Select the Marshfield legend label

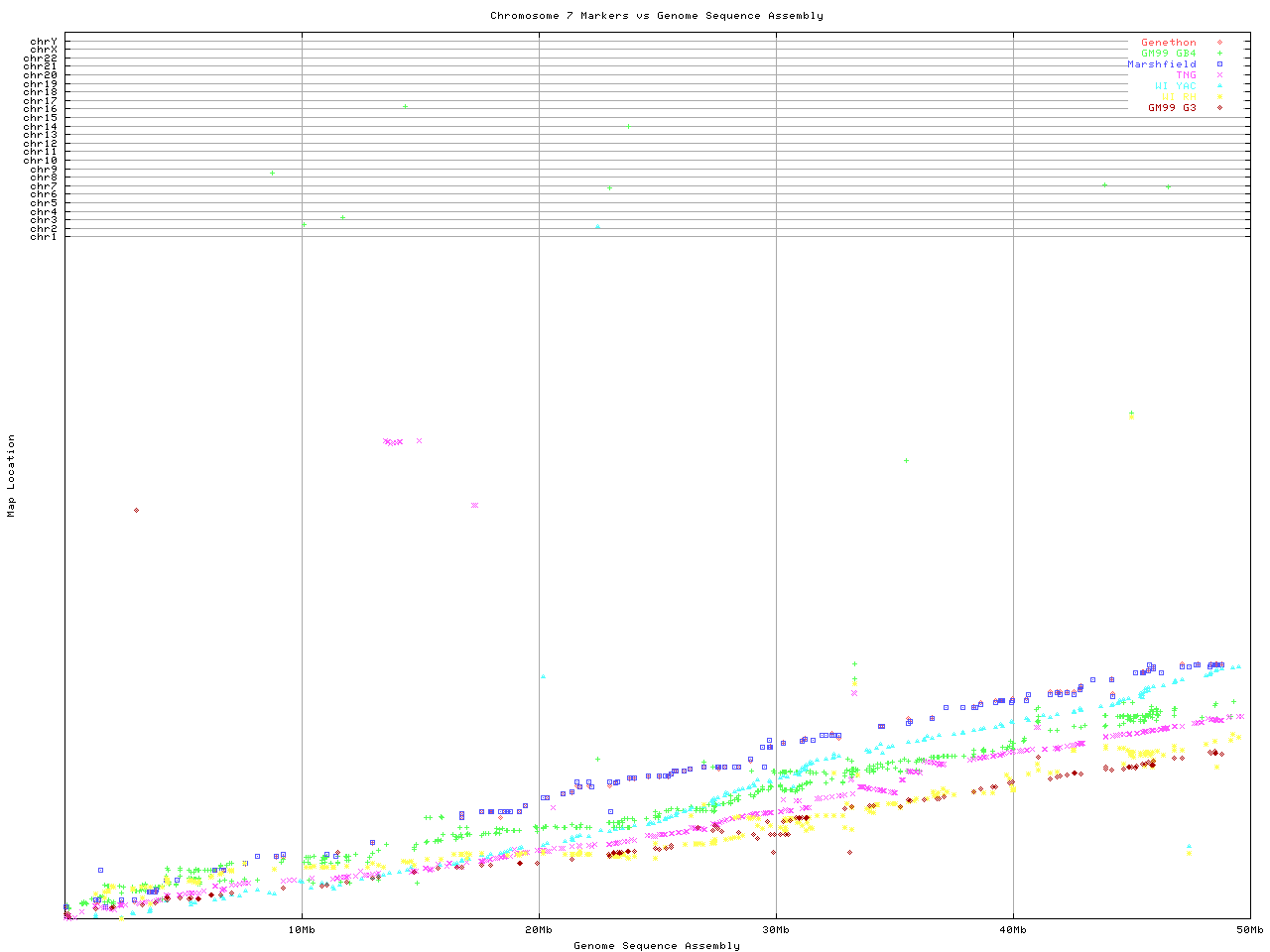click(1161, 64)
